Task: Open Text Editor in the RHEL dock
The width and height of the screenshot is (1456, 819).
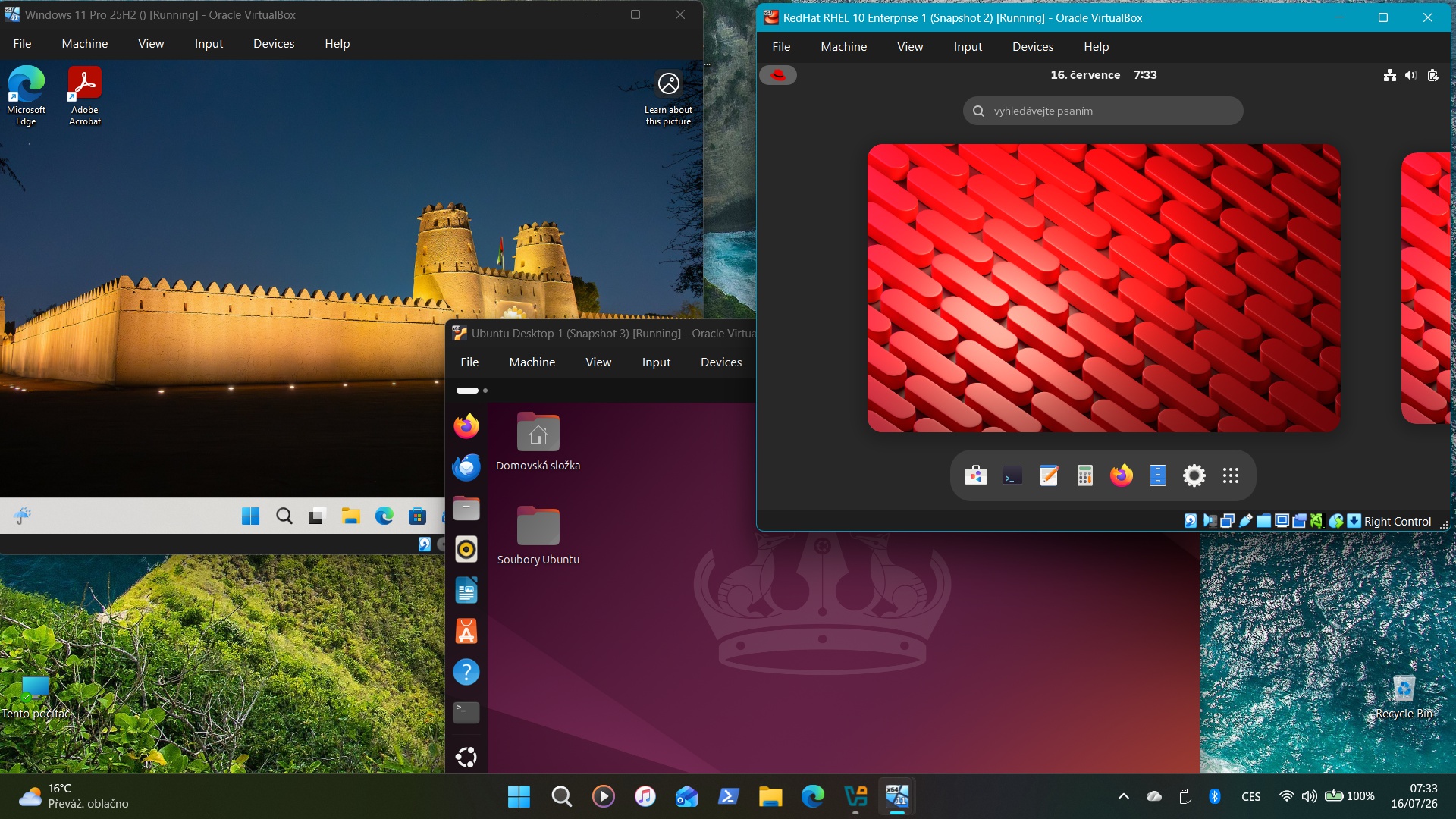Action: [1049, 475]
